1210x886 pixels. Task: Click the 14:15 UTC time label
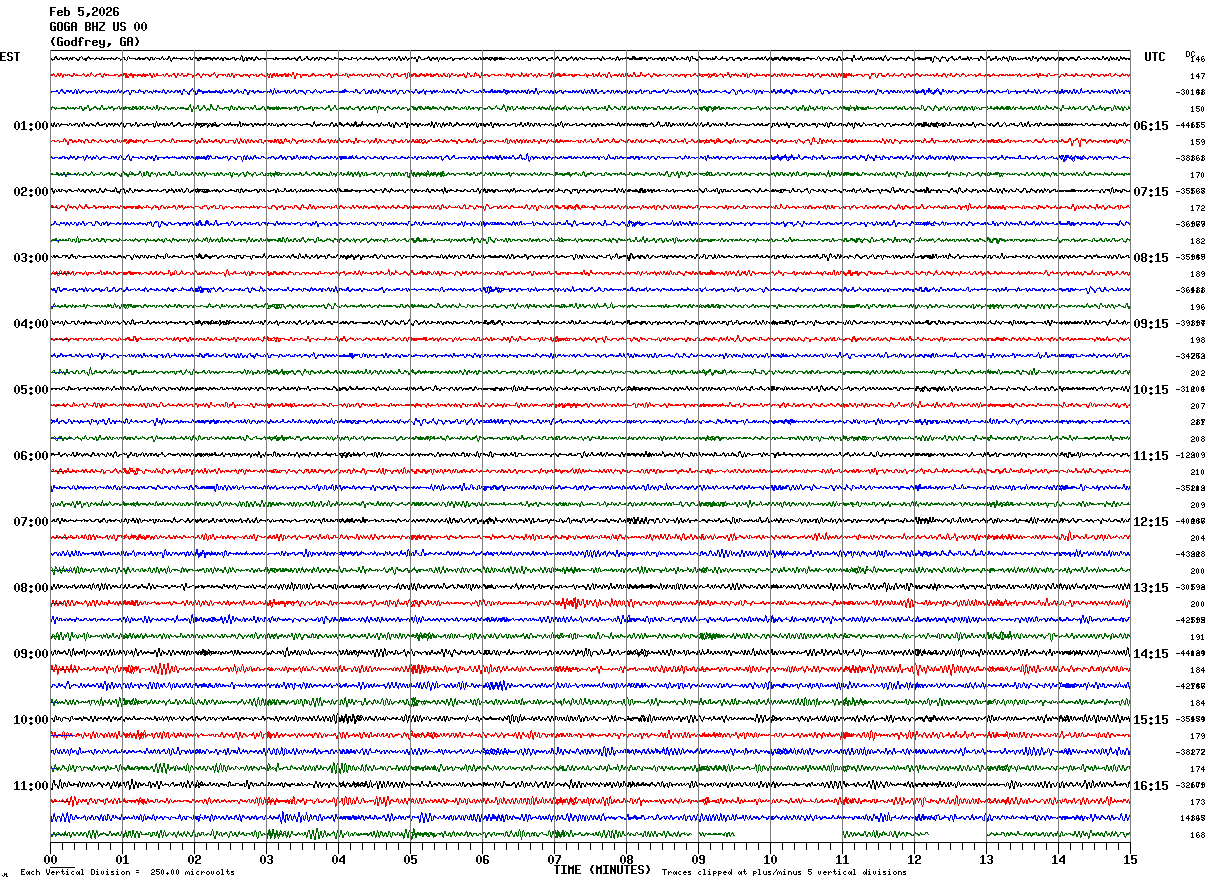coord(1151,654)
